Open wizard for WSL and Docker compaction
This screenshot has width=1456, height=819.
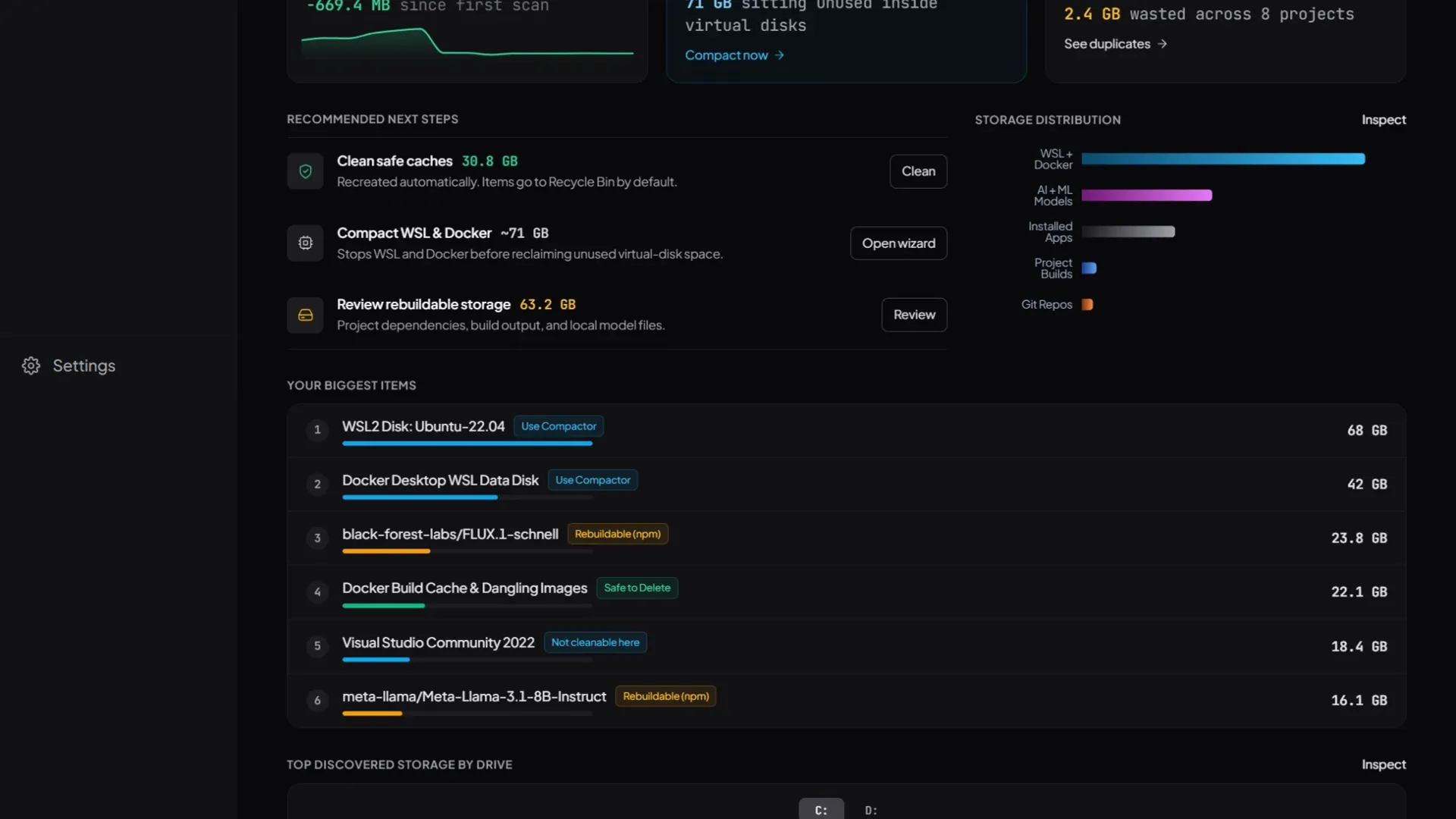pos(899,243)
